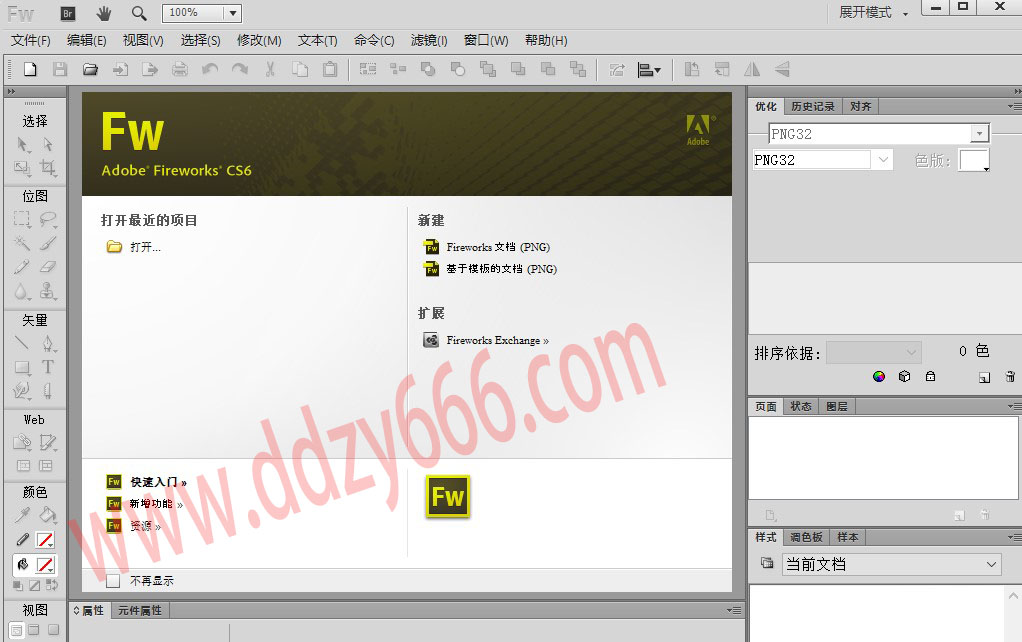
Task: Select the Rectangle tool
Action: click(x=22, y=367)
